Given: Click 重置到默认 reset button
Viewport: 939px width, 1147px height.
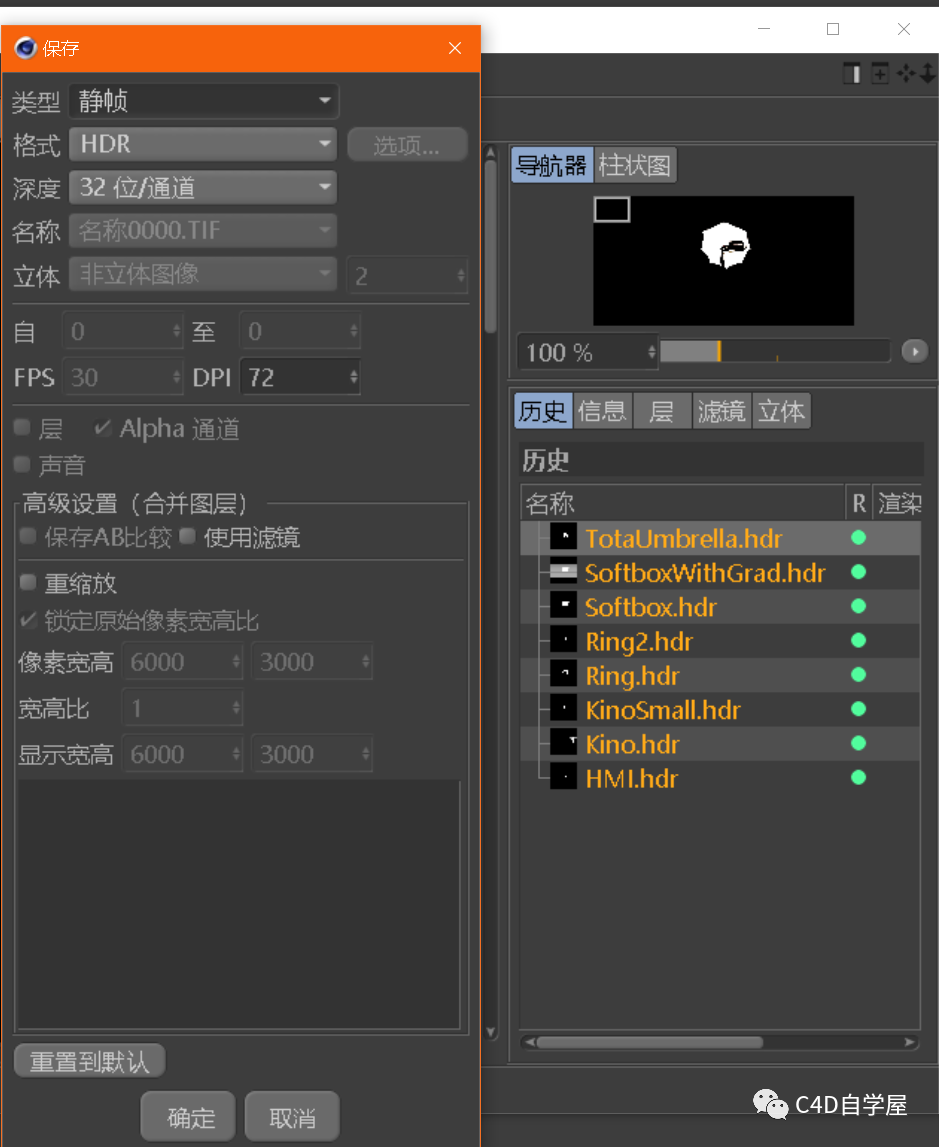Looking at the screenshot, I should click(x=89, y=1061).
